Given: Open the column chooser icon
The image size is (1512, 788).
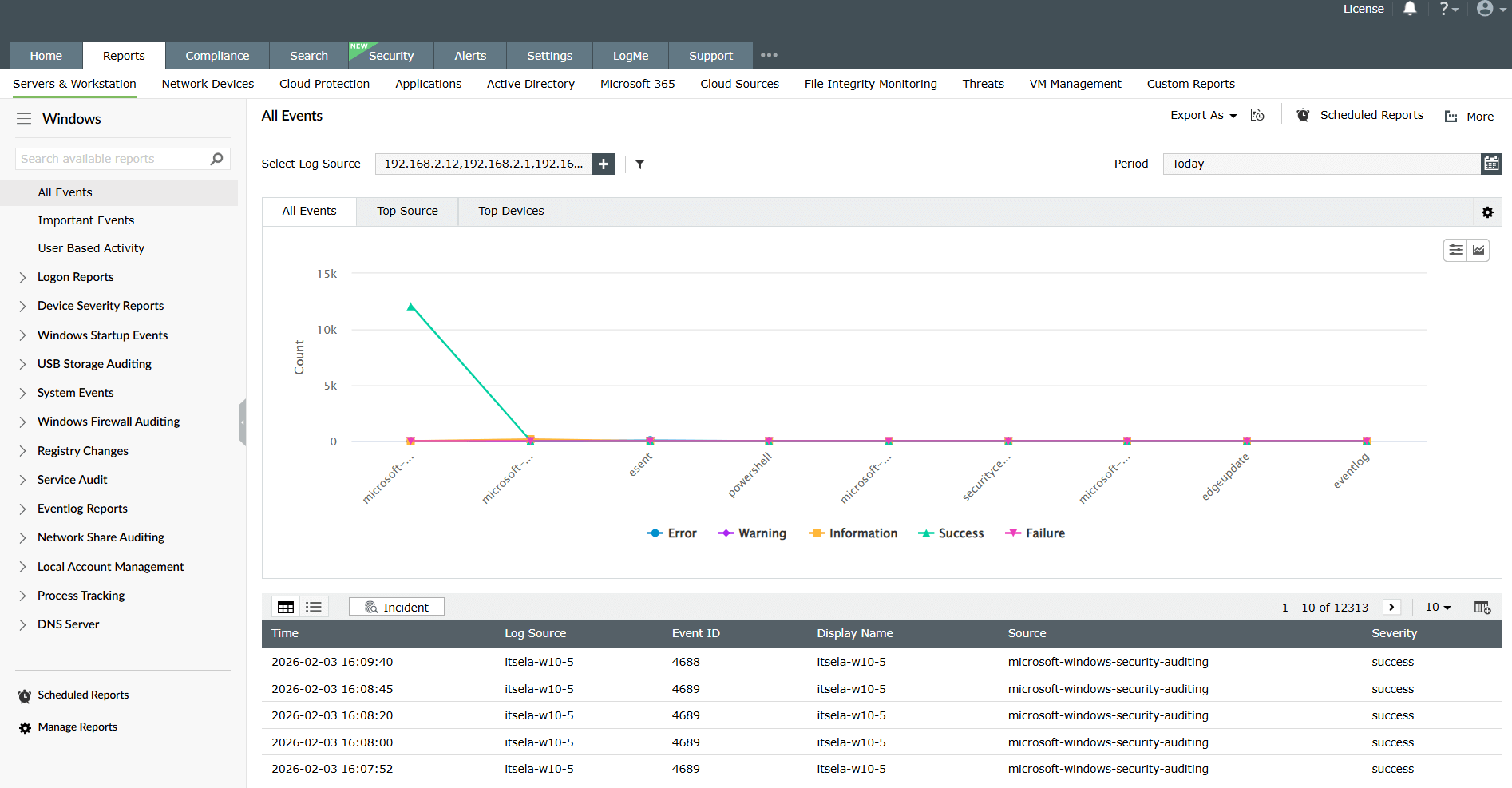Looking at the screenshot, I should point(1482,608).
